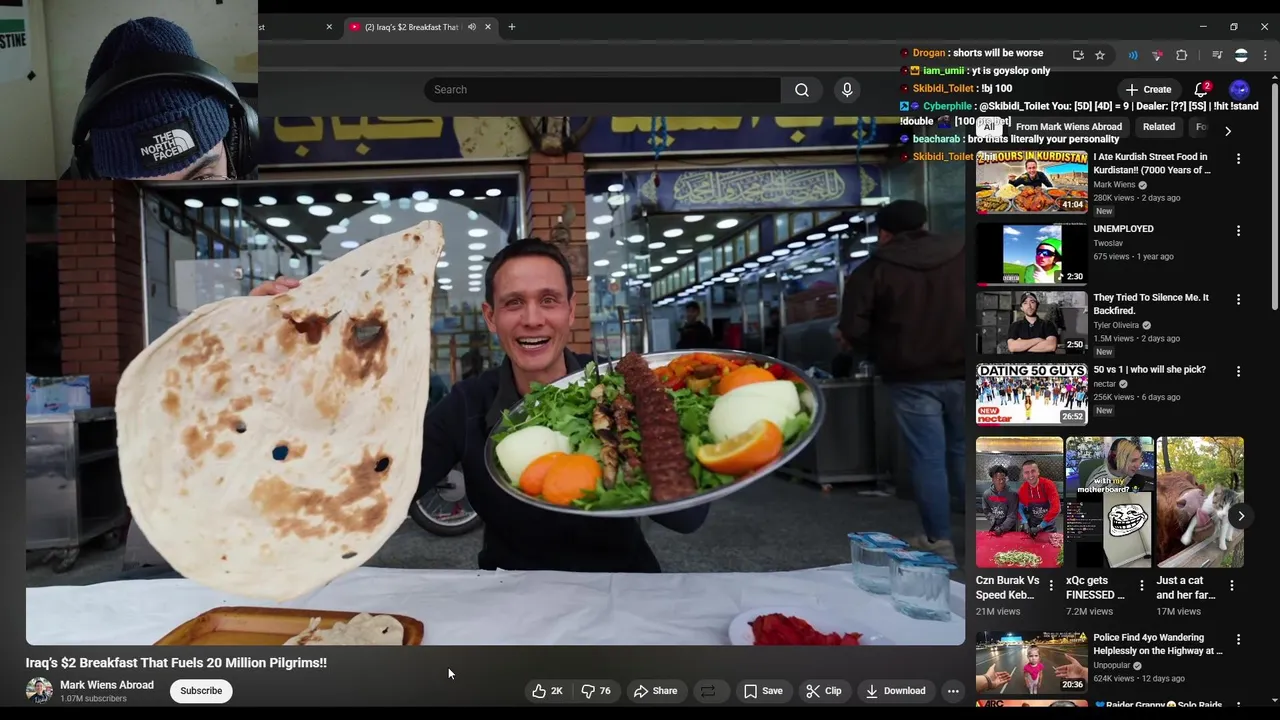Image resolution: width=1280 pixels, height=720 pixels.
Task: Select the All filter chip
Action: [x=989, y=127]
